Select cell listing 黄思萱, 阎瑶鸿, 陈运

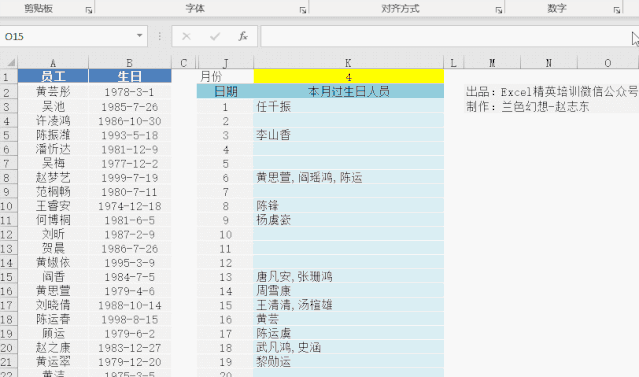(348, 178)
